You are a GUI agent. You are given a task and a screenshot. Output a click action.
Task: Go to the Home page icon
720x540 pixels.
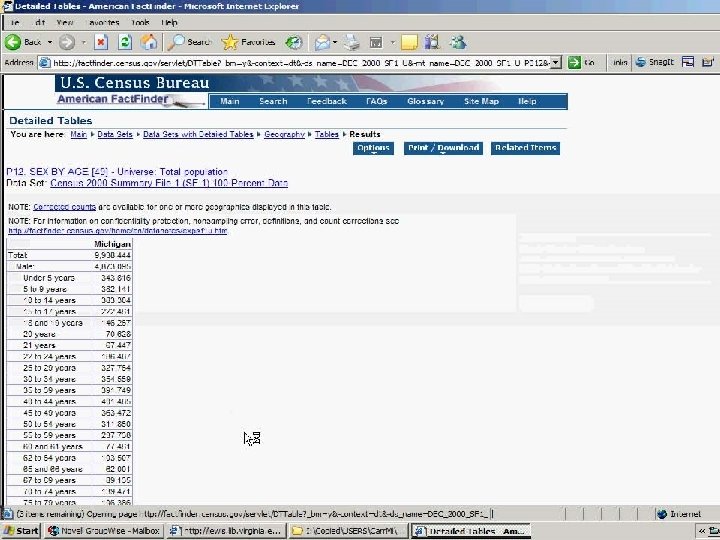(149, 42)
